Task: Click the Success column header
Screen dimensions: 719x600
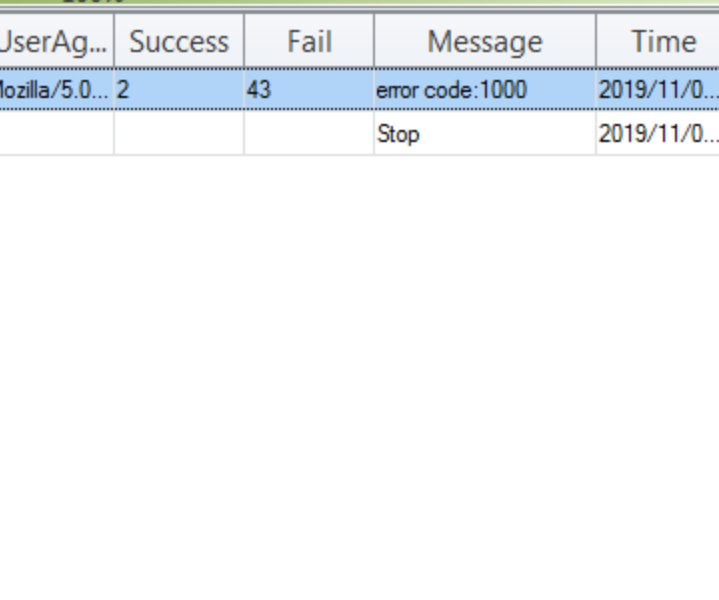Action: (x=179, y=42)
